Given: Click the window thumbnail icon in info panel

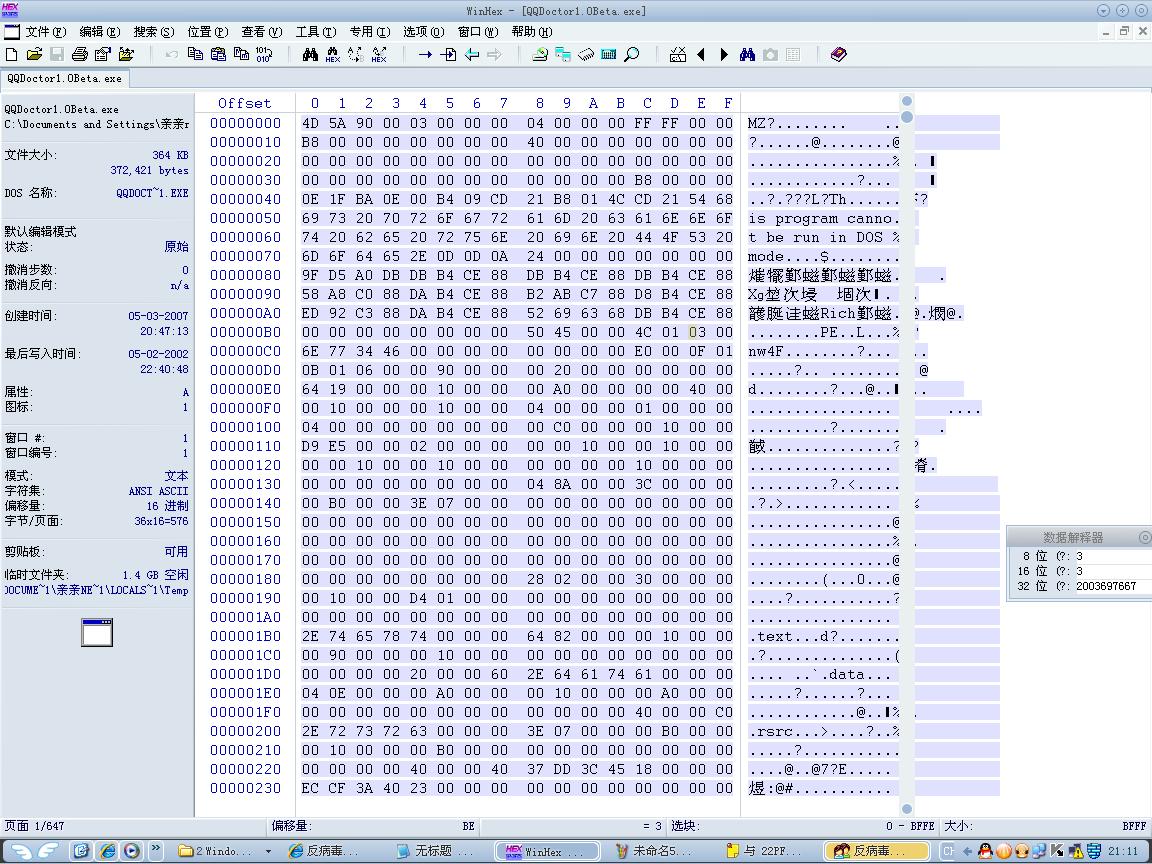Looking at the screenshot, I should (97, 633).
